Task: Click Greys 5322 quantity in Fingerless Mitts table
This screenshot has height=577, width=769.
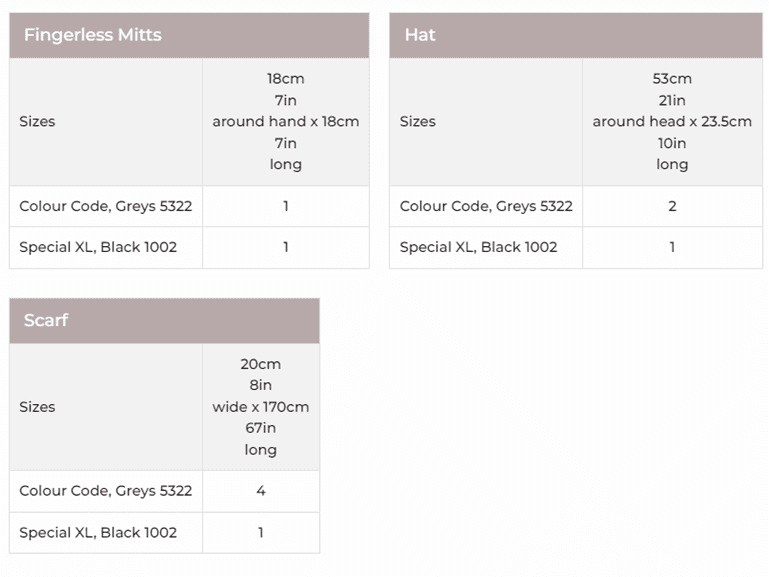Action: 285,206
